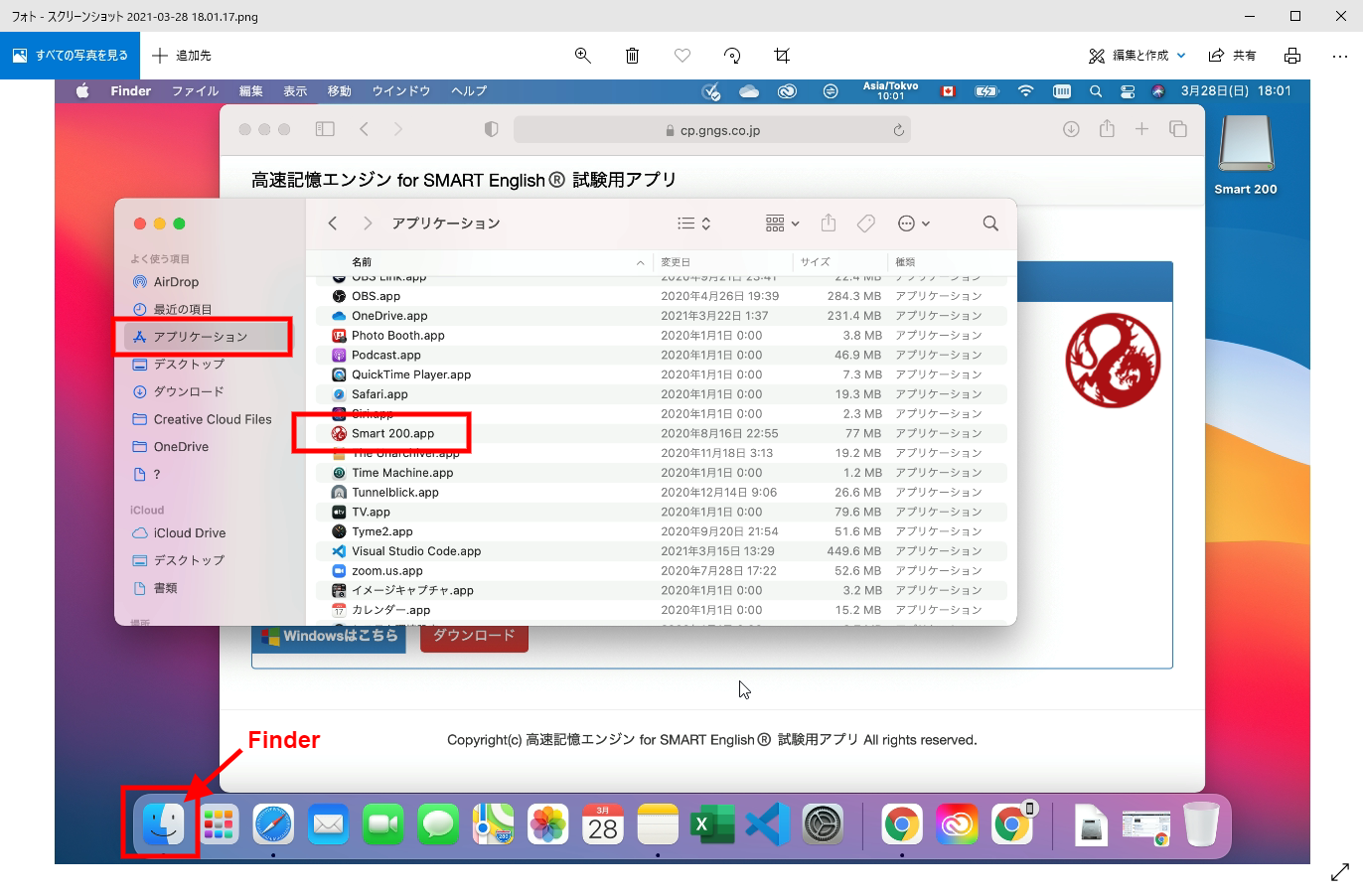Go back in the Finder window
The width and height of the screenshot is (1363, 896).
(333, 224)
